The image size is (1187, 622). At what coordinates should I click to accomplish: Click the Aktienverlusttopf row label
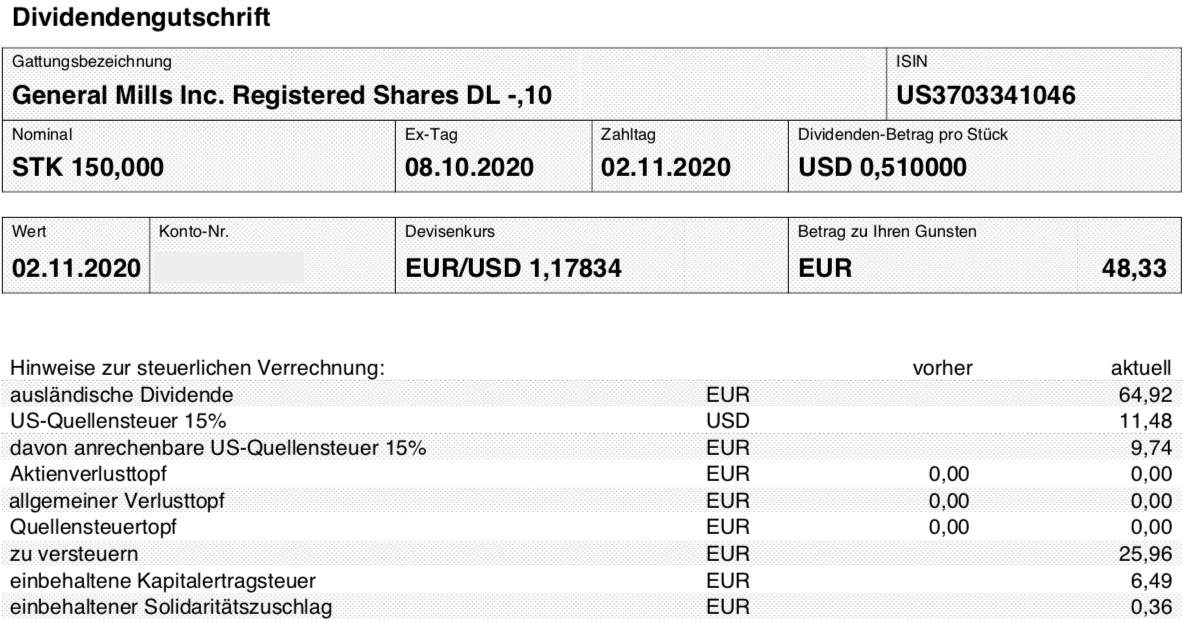tap(88, 474)
